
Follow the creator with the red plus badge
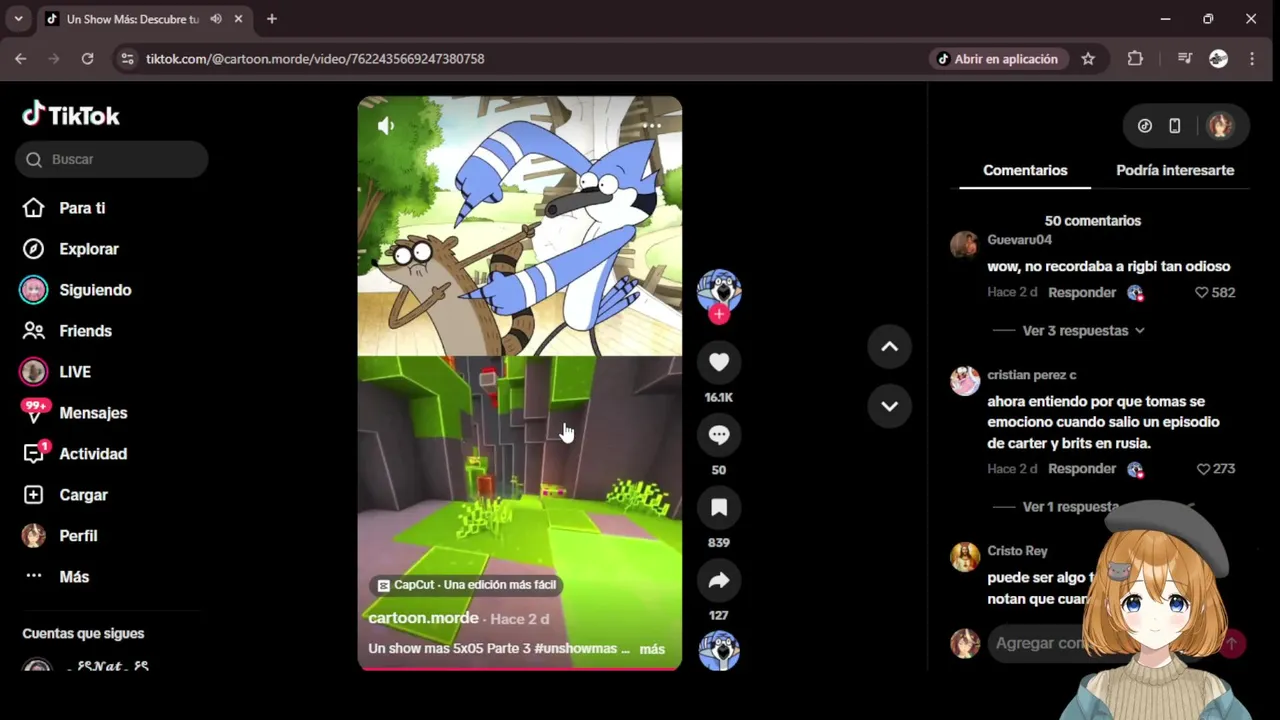coord(719,314)
